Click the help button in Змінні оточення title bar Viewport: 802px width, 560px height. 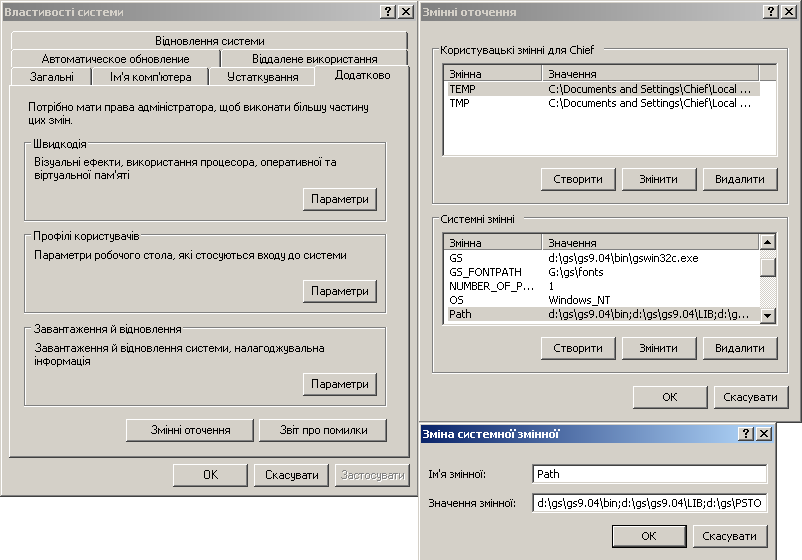tap(773, 12)
